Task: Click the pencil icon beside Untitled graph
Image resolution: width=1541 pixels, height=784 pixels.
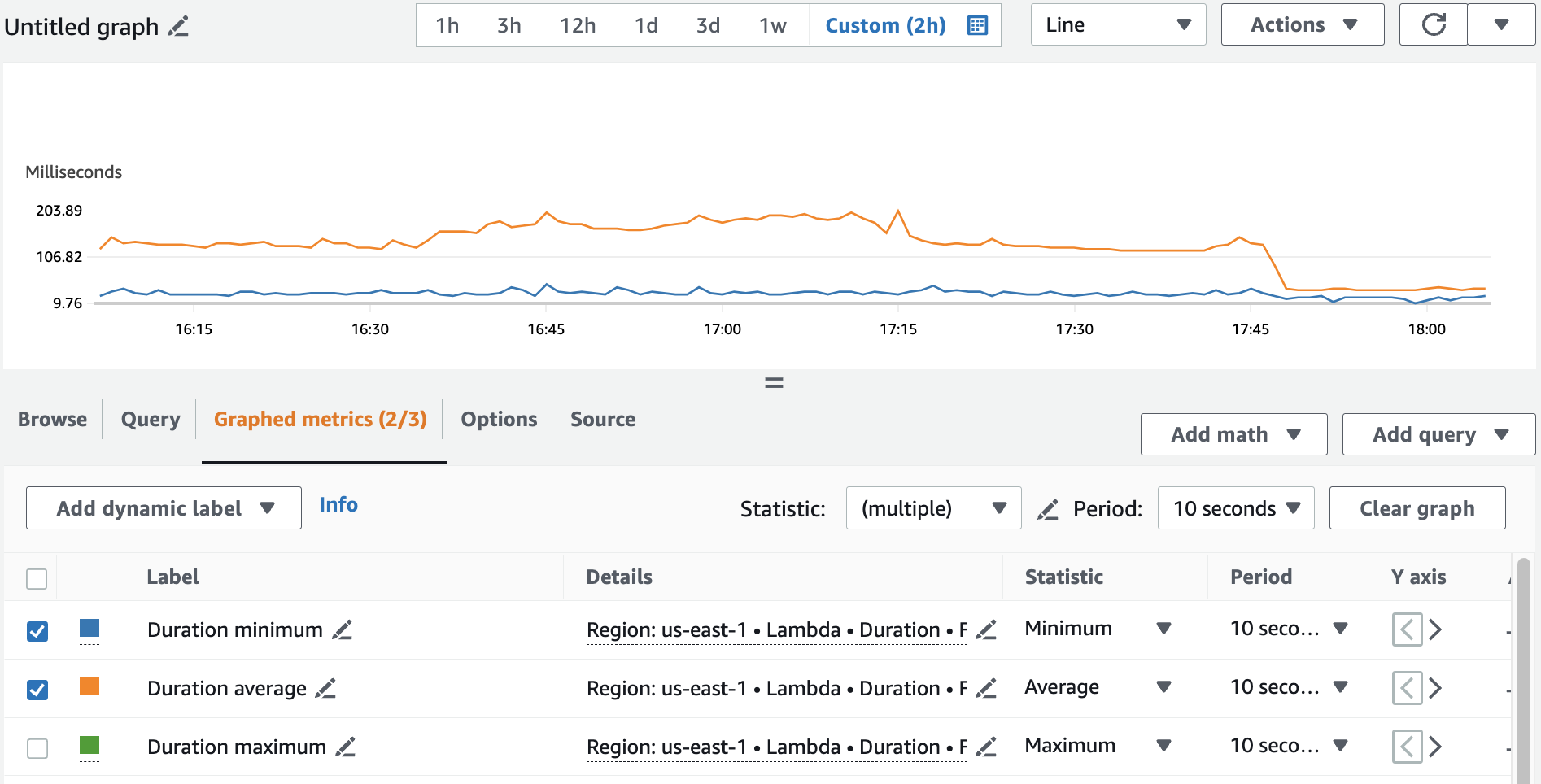Action: click(178, 26)
